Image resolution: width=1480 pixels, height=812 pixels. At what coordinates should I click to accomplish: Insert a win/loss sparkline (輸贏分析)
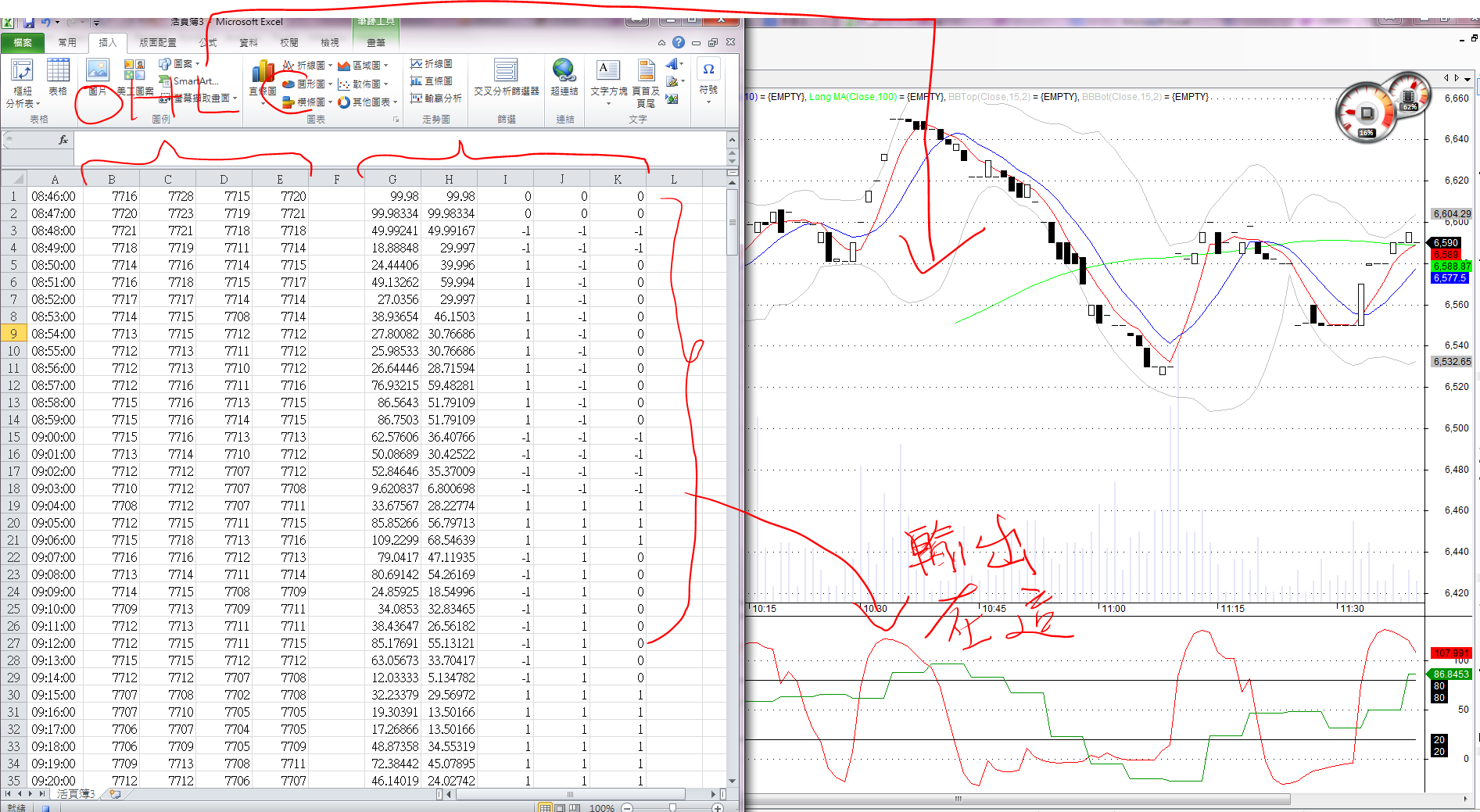436,98
